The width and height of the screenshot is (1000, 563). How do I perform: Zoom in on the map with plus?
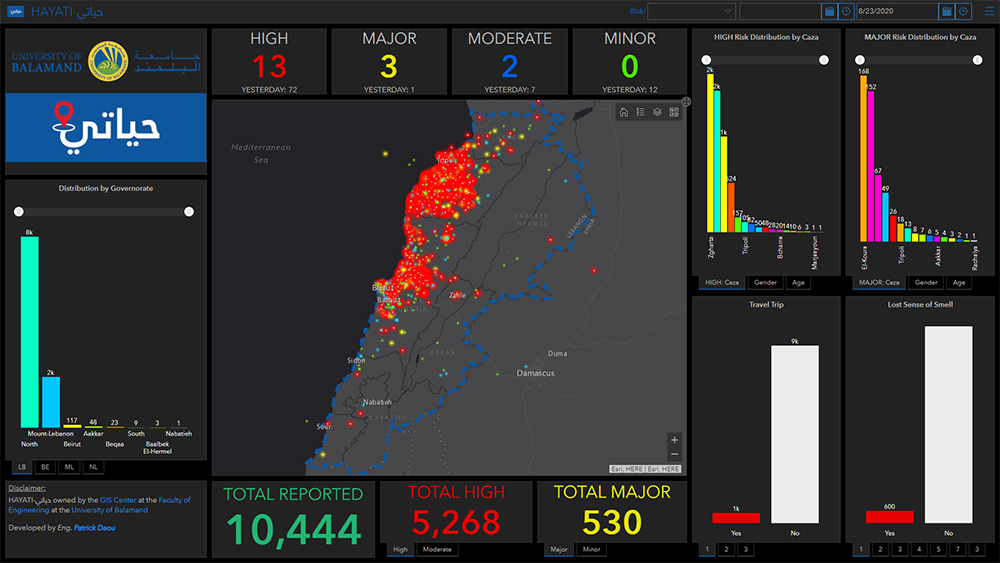pyautogui.click(x=675, y=440)
